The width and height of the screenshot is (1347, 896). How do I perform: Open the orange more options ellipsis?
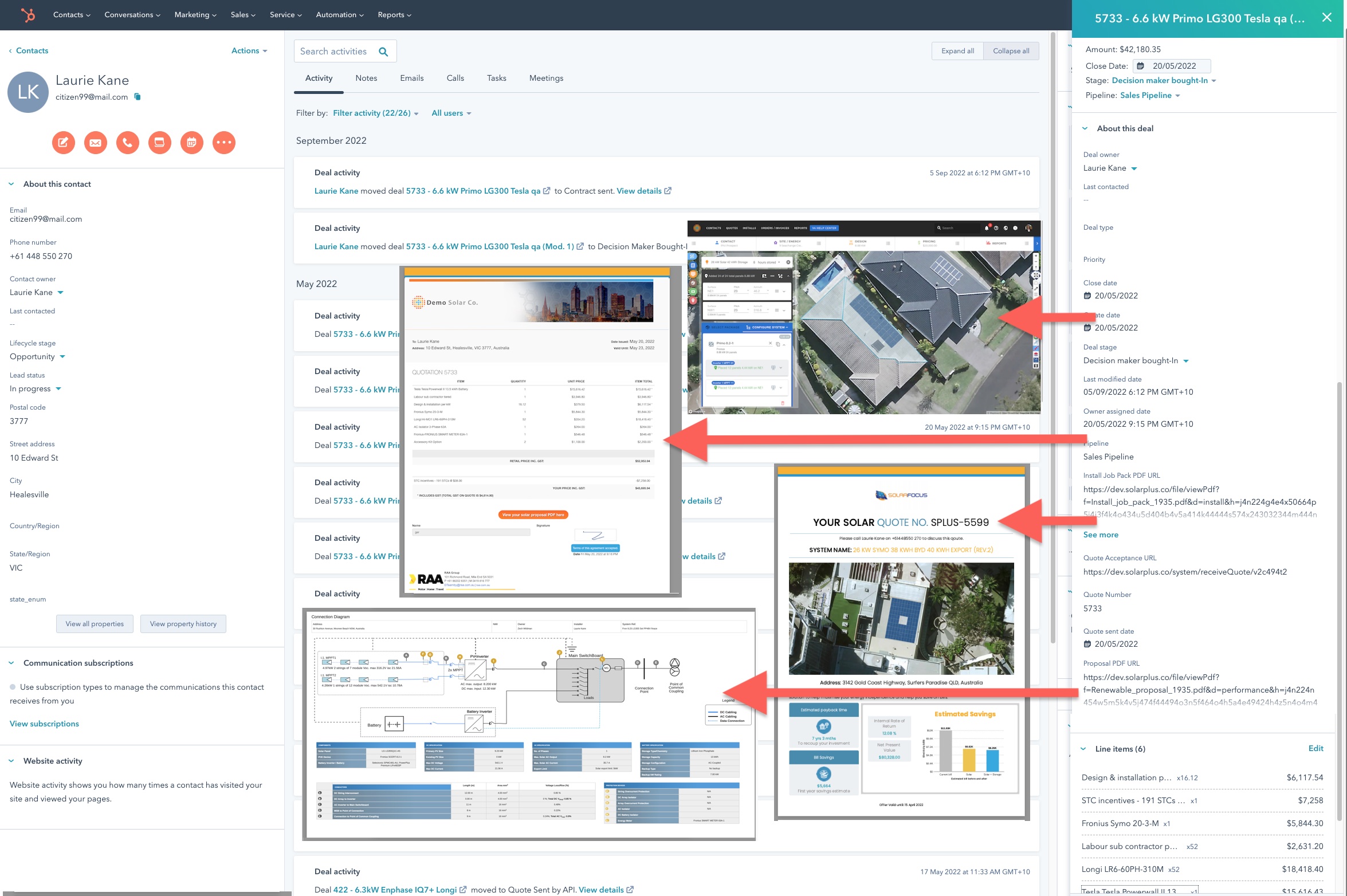click(224, 142)
